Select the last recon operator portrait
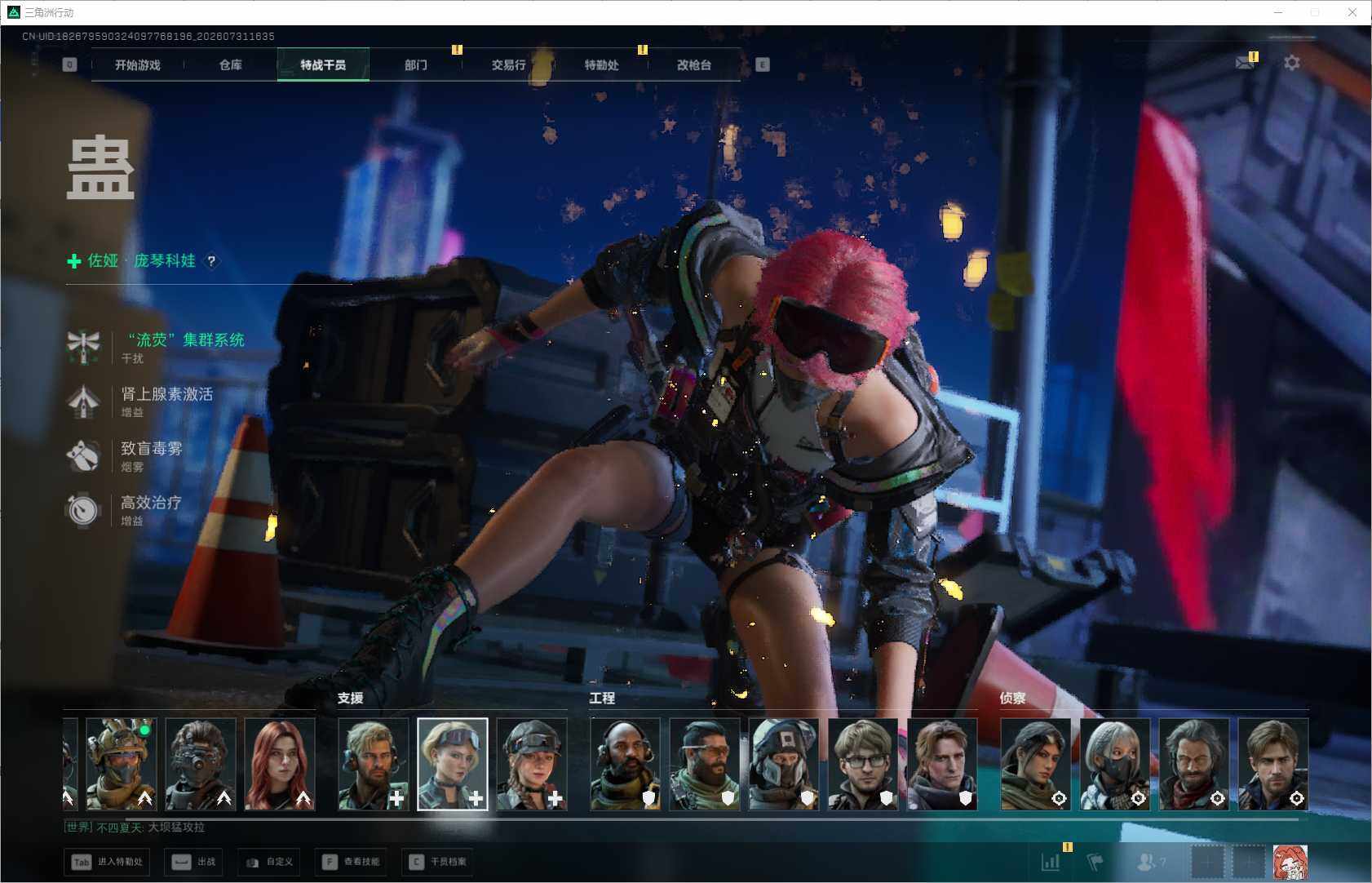The height and width of the screenshot is (883, 1372). coord(1273,765)
